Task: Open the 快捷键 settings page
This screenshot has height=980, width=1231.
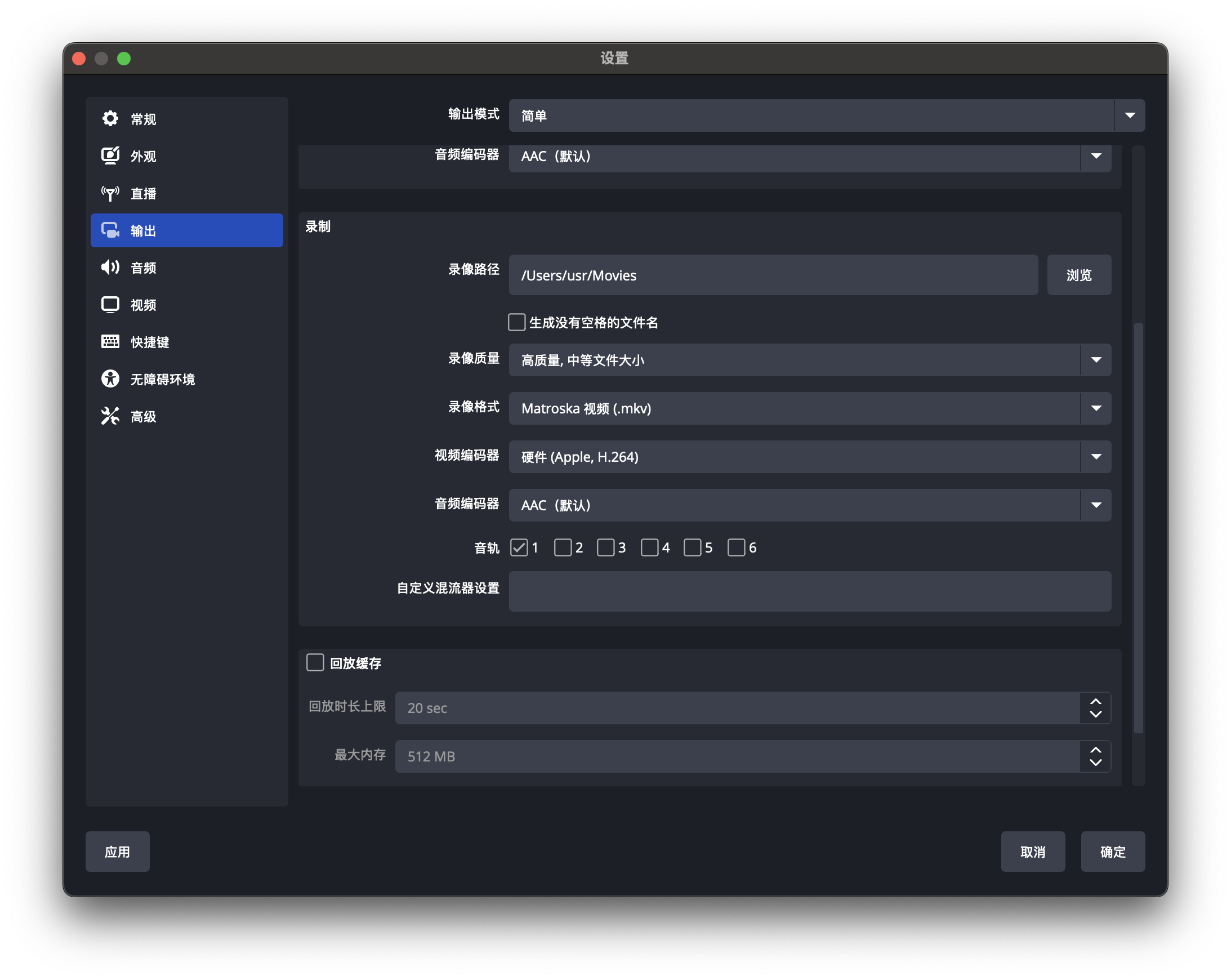Action: coord(187,341)
